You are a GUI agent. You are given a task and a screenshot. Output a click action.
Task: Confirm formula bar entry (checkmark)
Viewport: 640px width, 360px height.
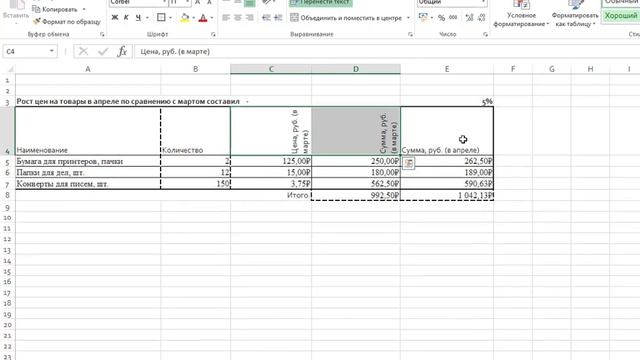pos(103,51)
